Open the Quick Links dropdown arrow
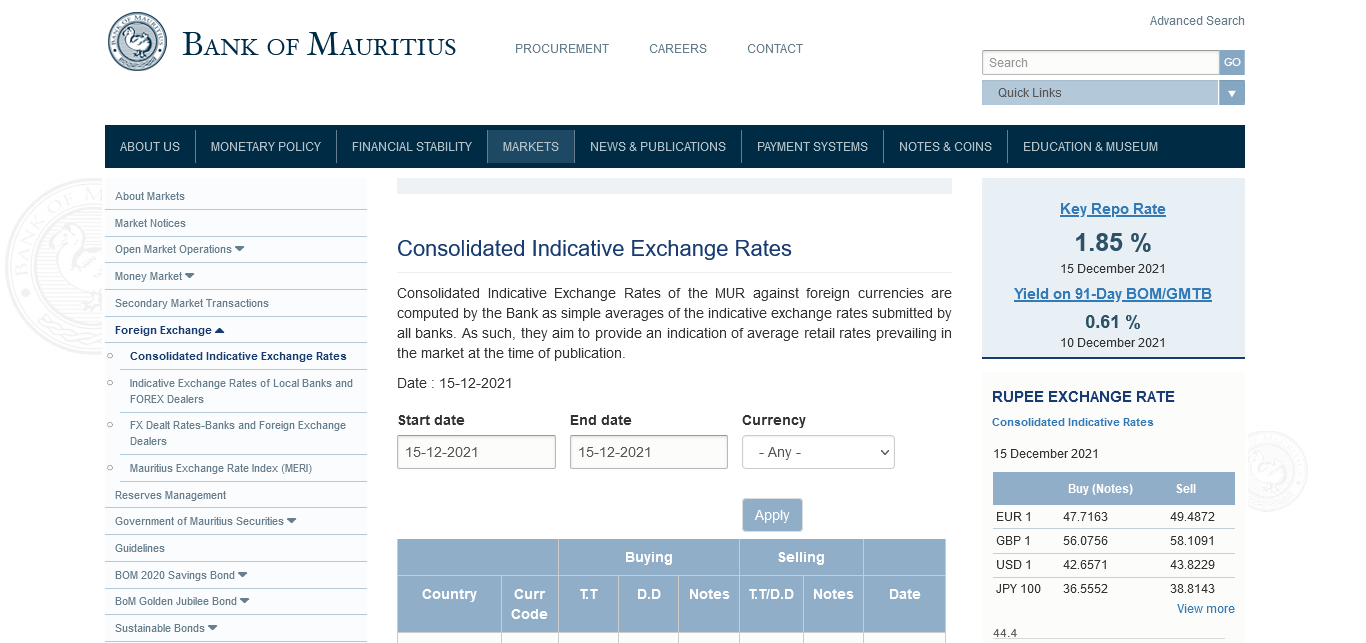Screen dimensions: 1366x643 click(1232, 93)
